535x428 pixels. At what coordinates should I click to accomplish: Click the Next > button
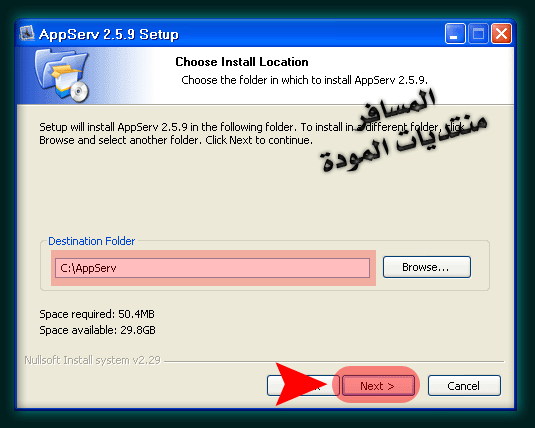coord(378,386)
